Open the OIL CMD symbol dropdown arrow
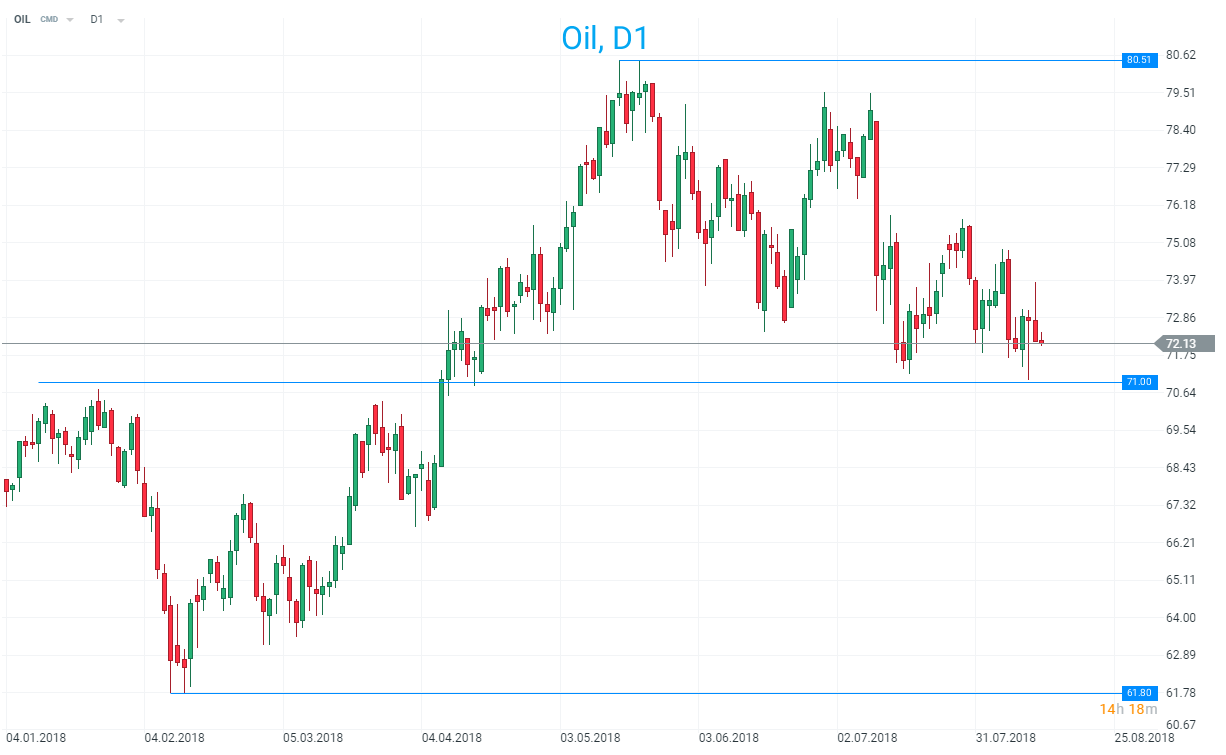 (x=70, y=19)
